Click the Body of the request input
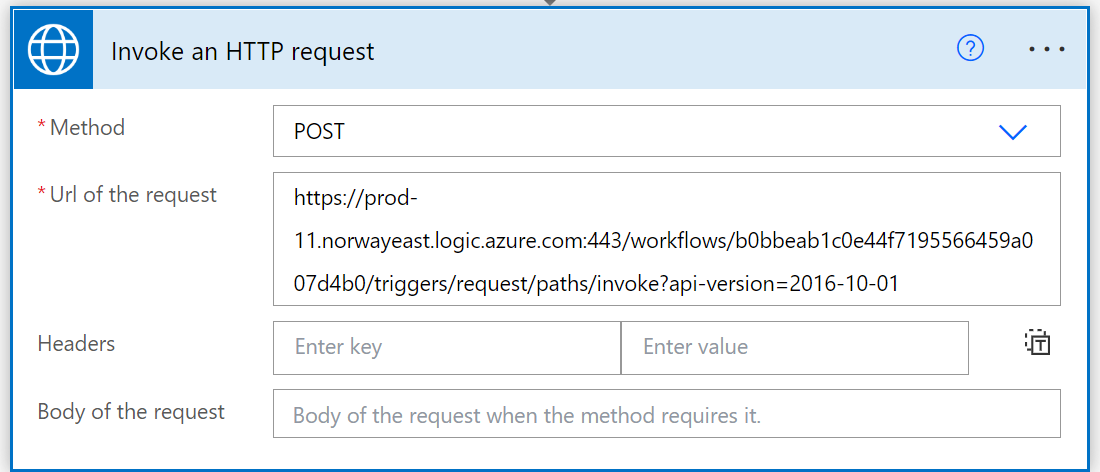 pyautogui.click(x=666, y=414)
